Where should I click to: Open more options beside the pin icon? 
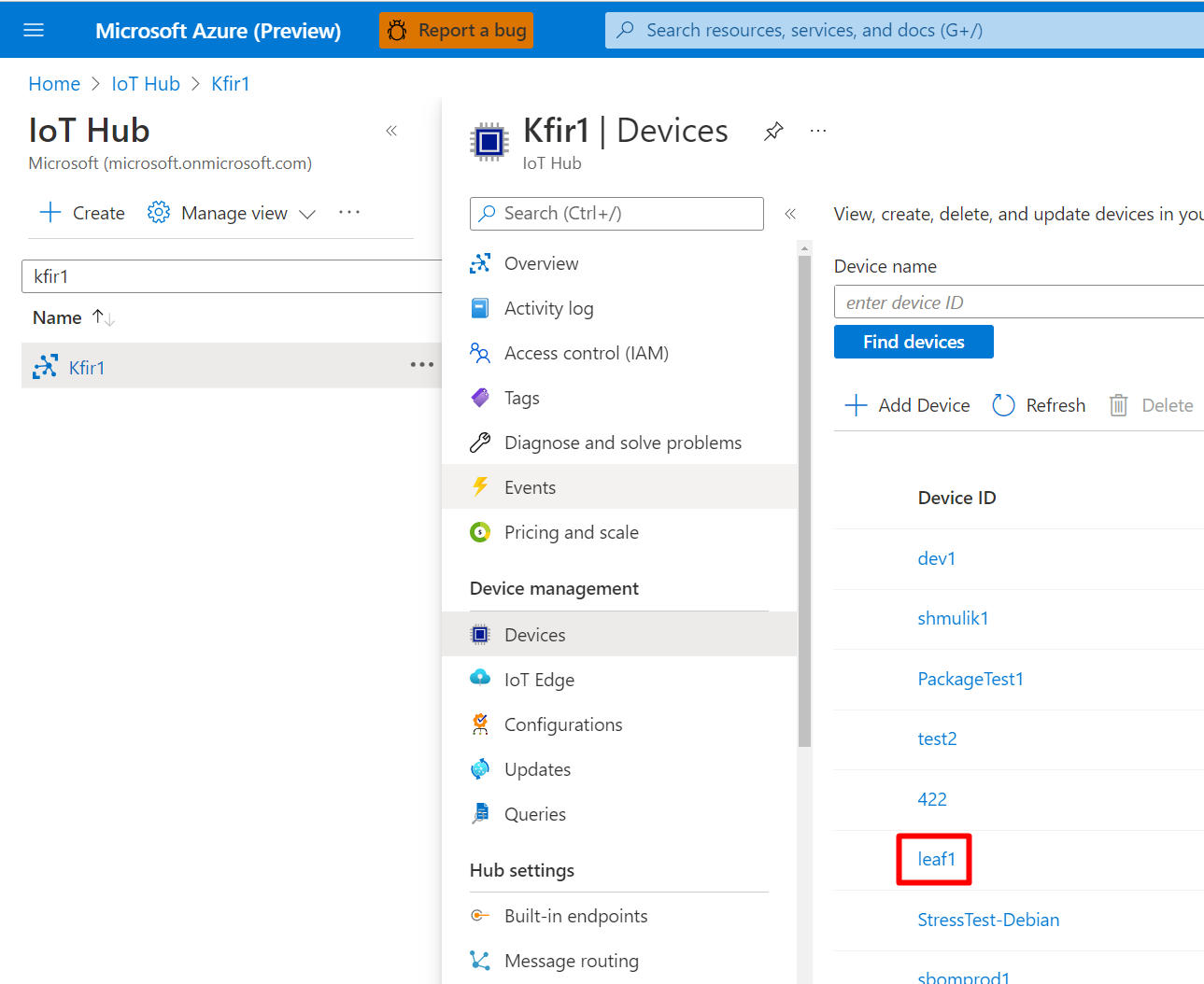tap(818, 131)
